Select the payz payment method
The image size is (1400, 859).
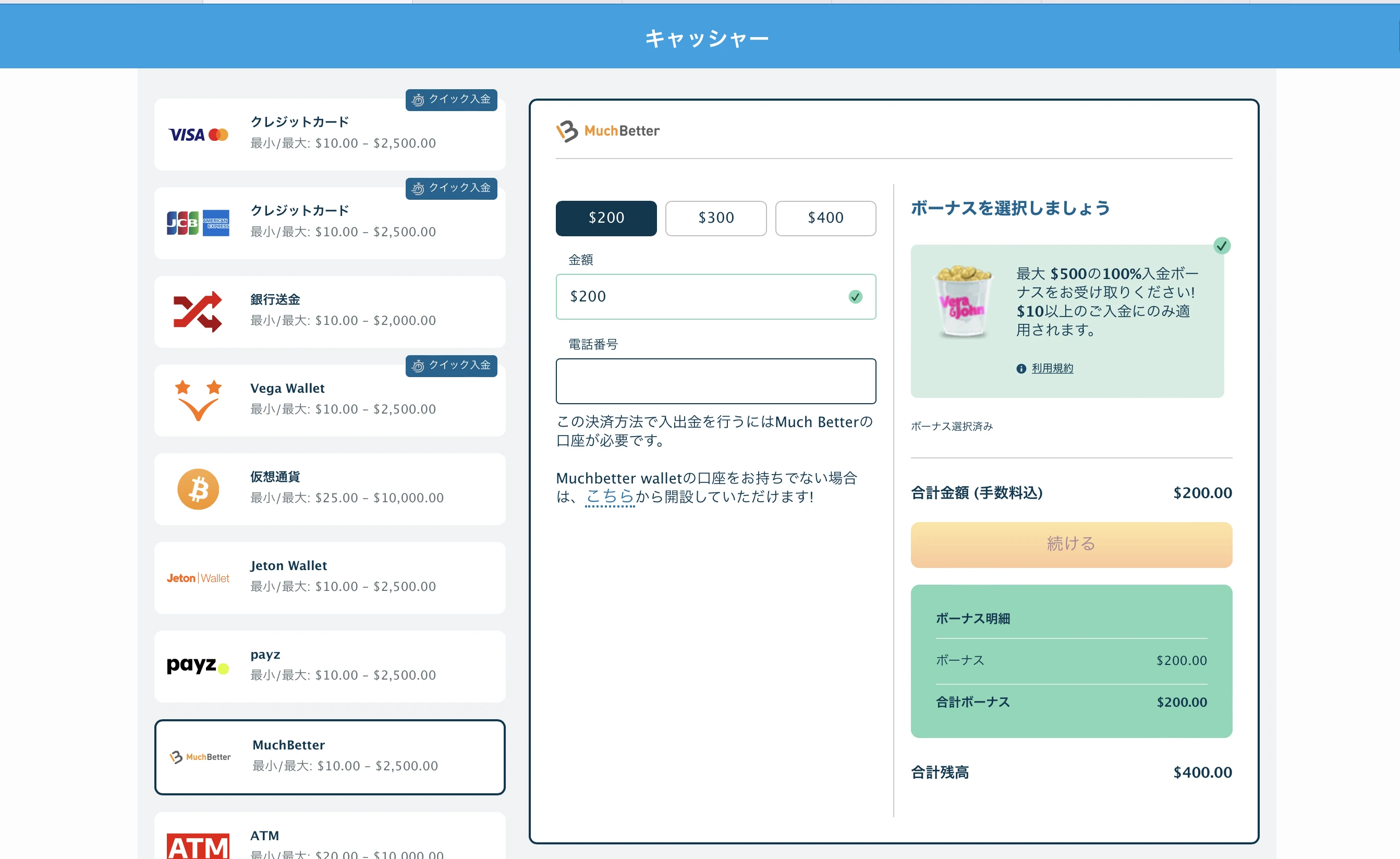pyautogui.click(x=330, y=666)
